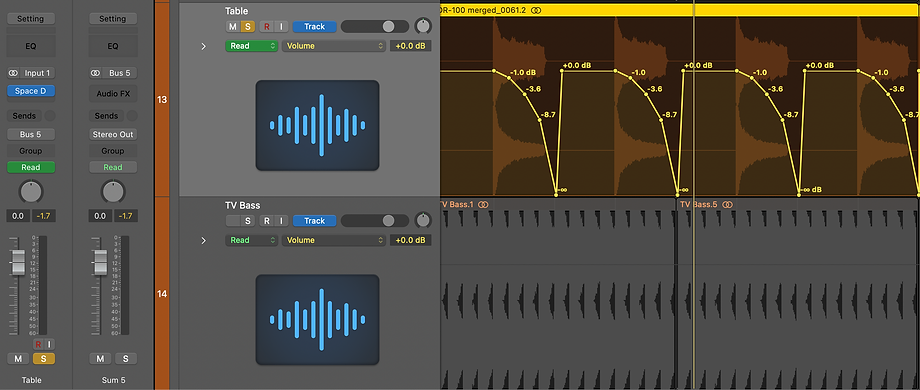Click the Table track audio waveform icon
The image size is (920, 390).
click(317, 126)
